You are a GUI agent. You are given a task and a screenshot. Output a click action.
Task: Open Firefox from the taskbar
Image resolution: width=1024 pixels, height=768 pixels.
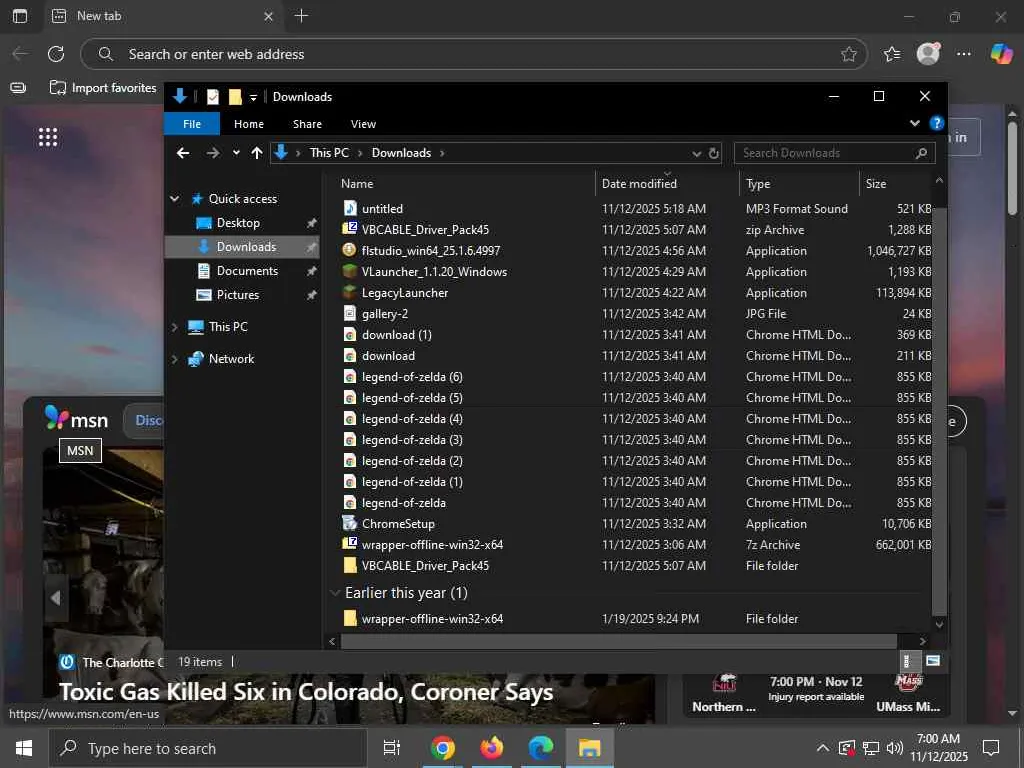point(492,748)
